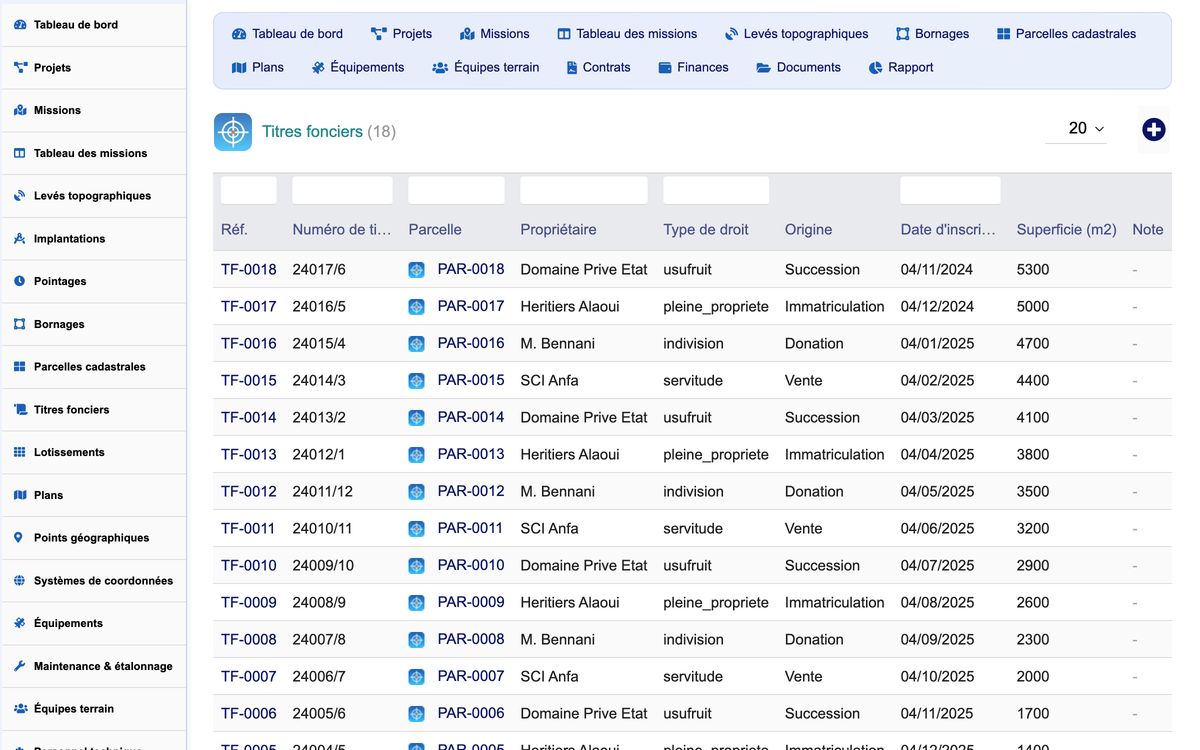Image resolution: width=1200 pixels, height=750 pixels.
Task: Sort by Note column header
Action: [1148, 230]
